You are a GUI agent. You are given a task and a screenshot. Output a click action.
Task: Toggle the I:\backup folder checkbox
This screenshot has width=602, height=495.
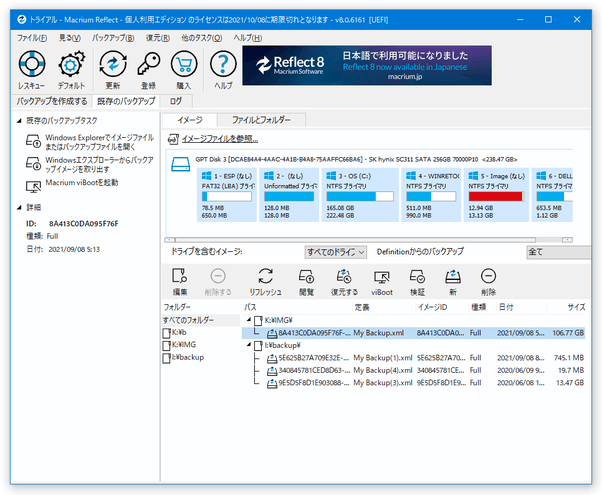coord(167,358)
